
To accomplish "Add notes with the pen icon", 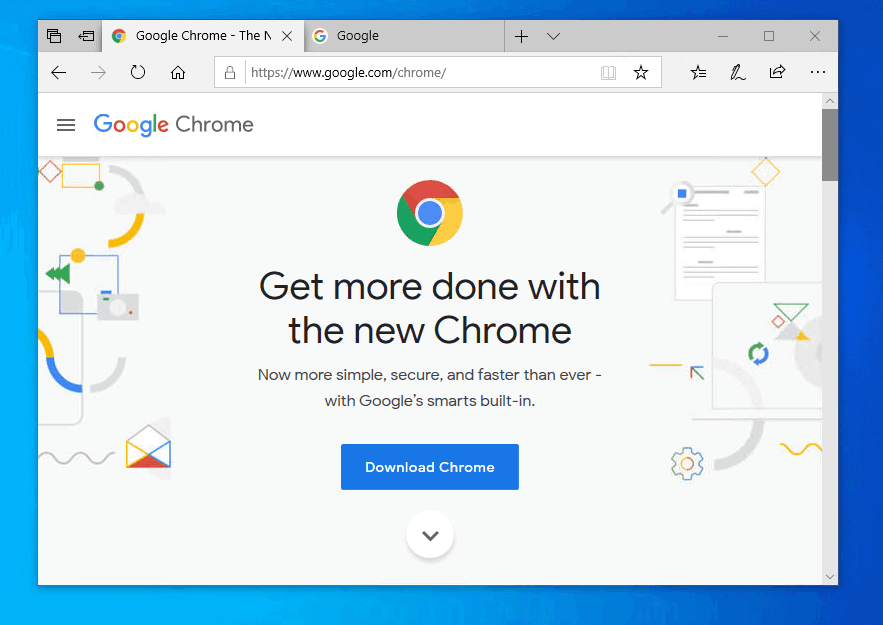I will tap(738, 72).
